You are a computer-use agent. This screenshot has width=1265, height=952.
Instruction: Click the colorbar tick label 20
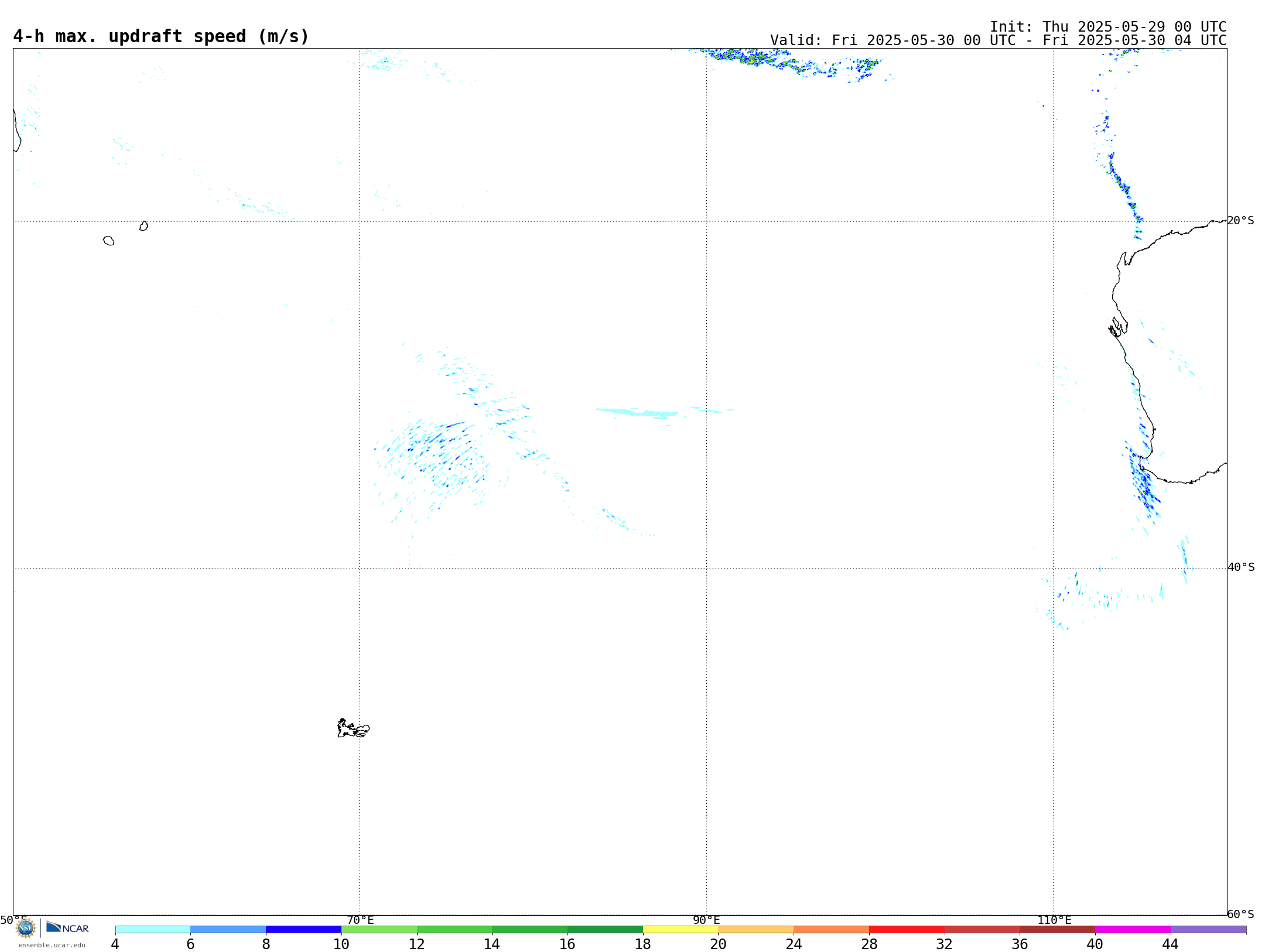719,944
